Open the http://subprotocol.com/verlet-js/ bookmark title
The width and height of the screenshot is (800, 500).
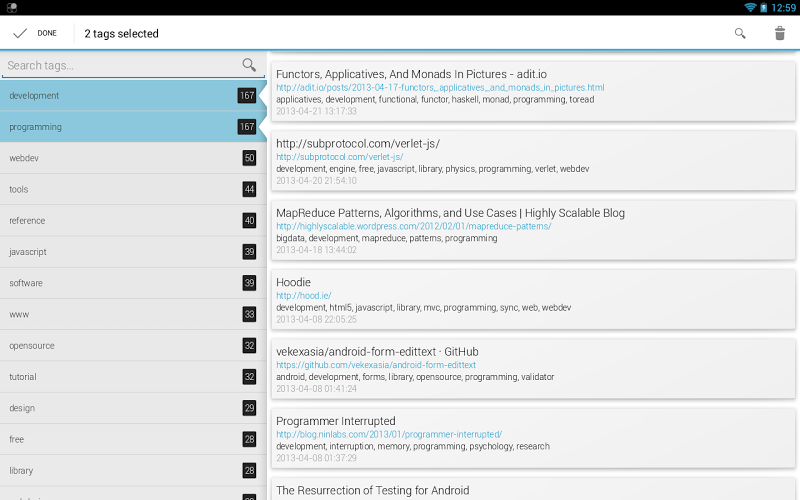pyautogui.click(x=358, y=143)
